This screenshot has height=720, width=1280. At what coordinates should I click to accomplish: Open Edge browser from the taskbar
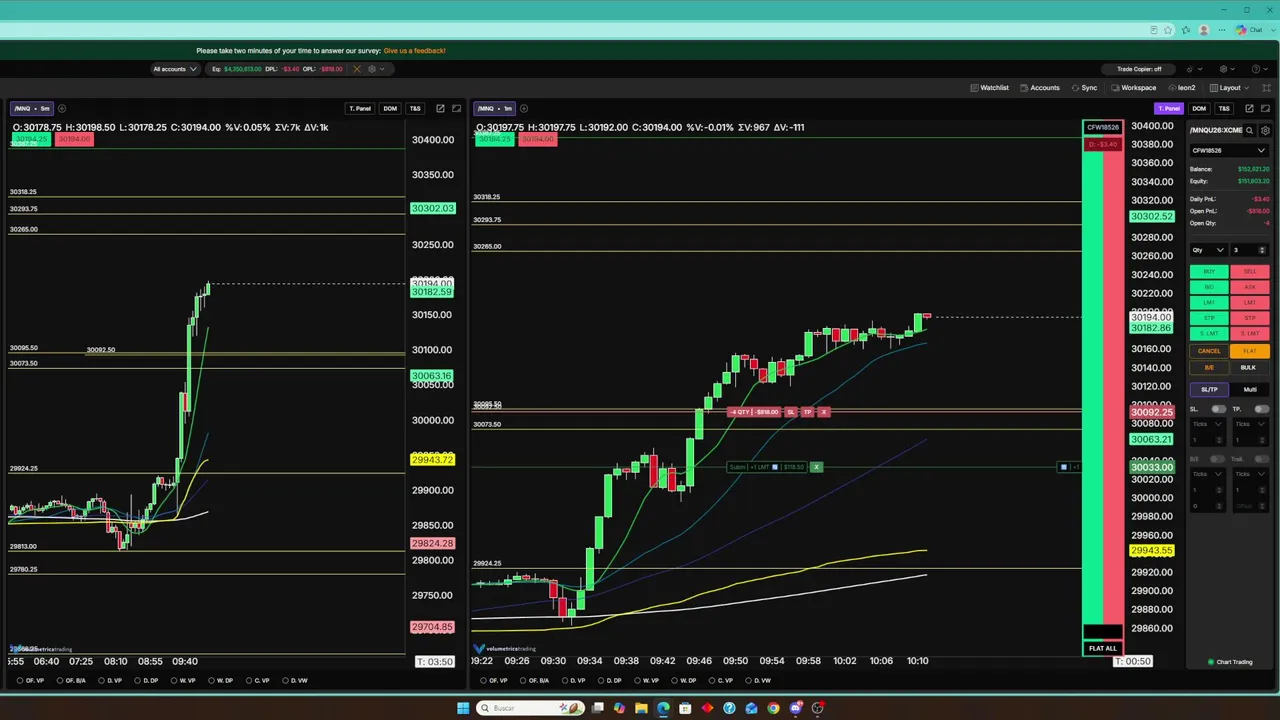click(663, 708)
